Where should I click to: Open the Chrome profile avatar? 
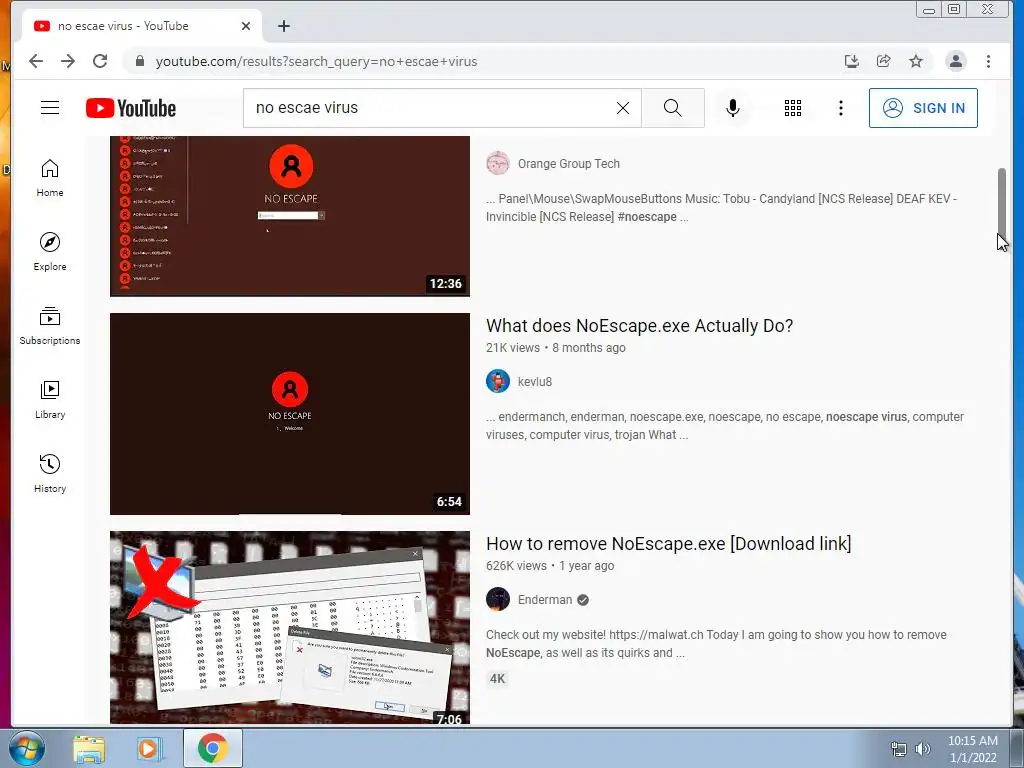pos(955,61)
